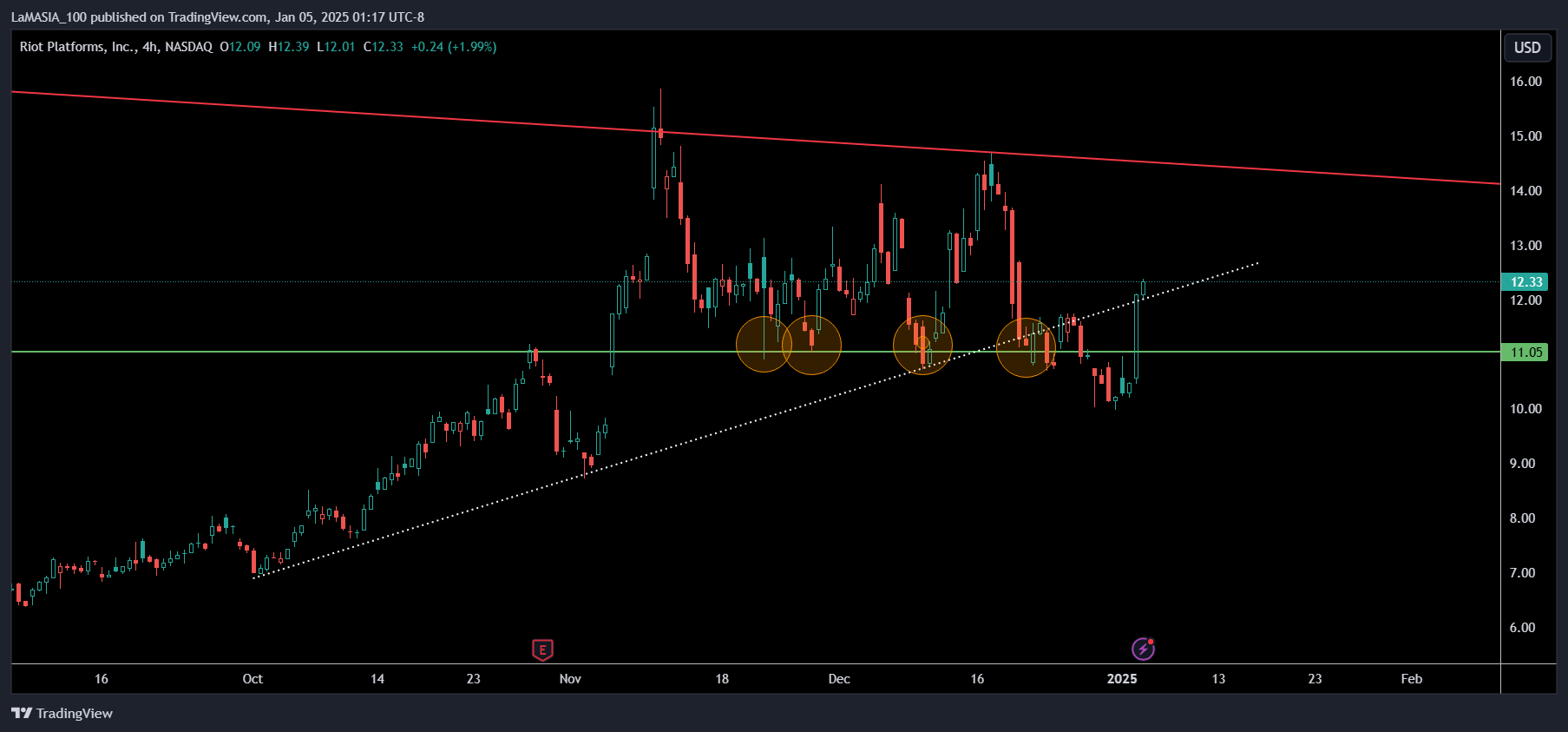Click the 2025 date axis label

pos(1122,679)
